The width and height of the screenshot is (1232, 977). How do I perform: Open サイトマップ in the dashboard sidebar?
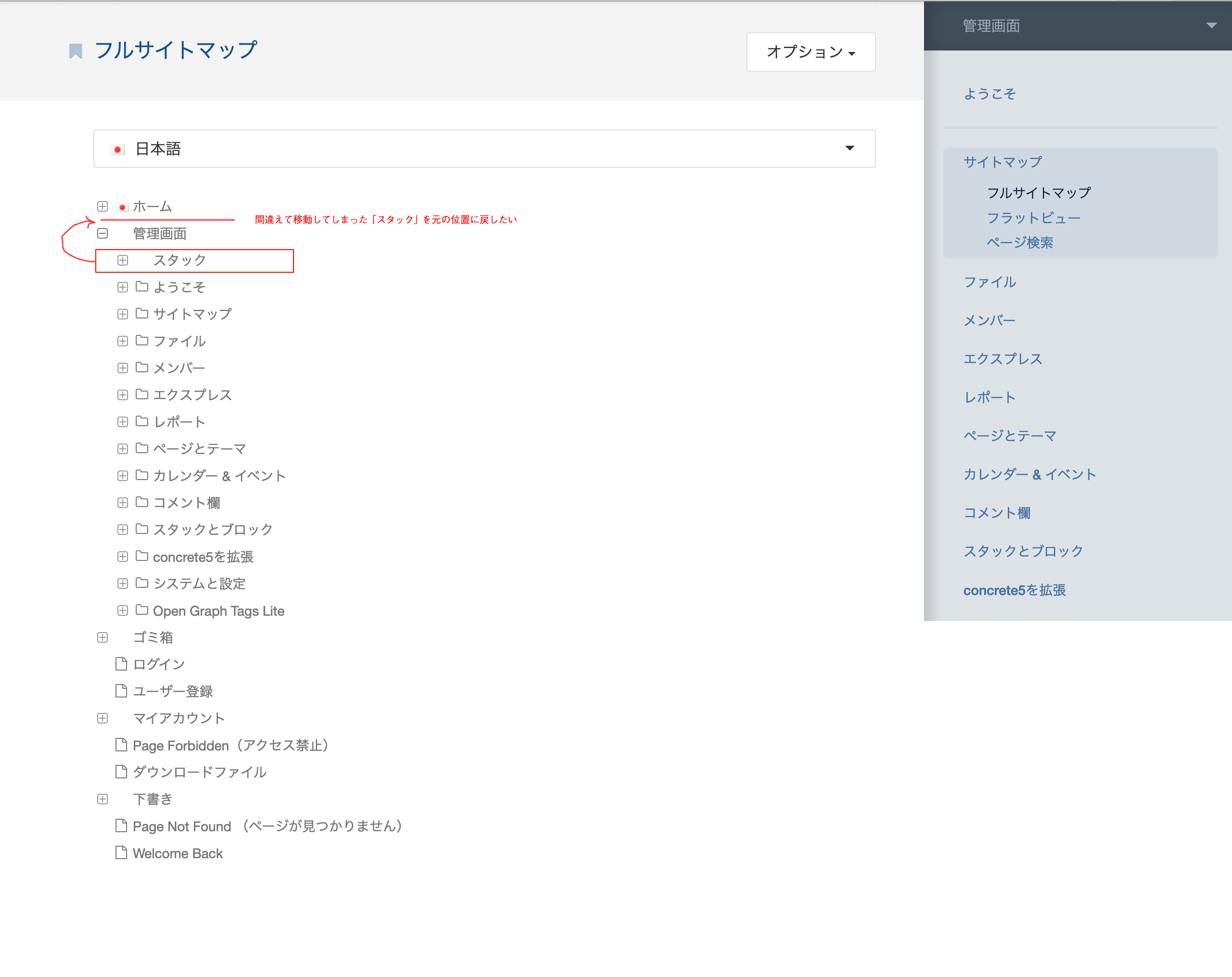[1003, 162]
